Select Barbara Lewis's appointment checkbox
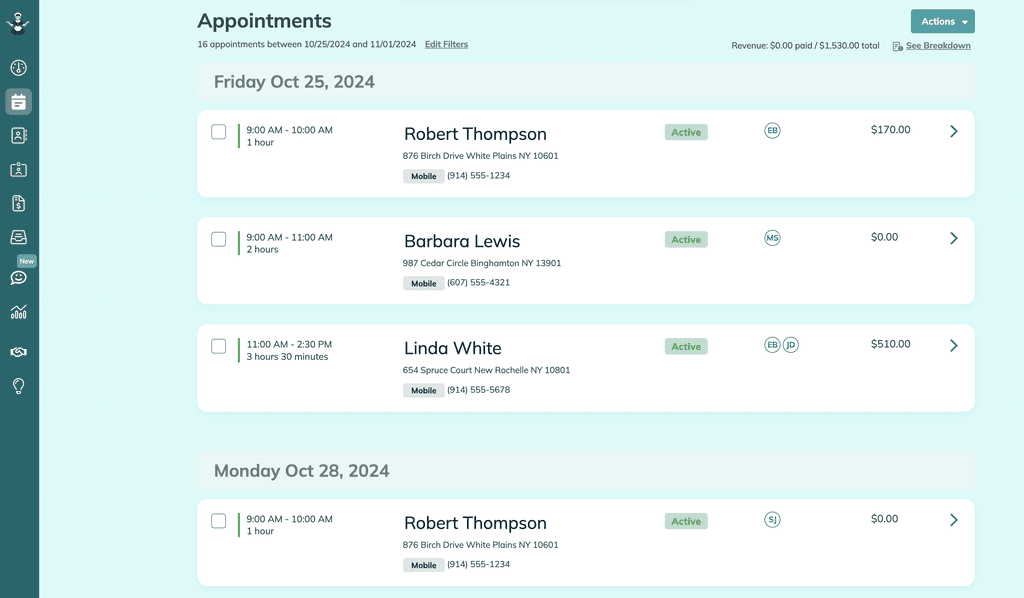This screenshot has height=598, width=1024. (x=218, y=239)
